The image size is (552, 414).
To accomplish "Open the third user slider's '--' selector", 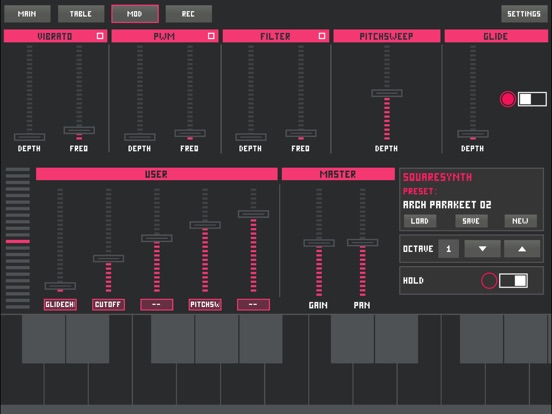I will point(157,305).
